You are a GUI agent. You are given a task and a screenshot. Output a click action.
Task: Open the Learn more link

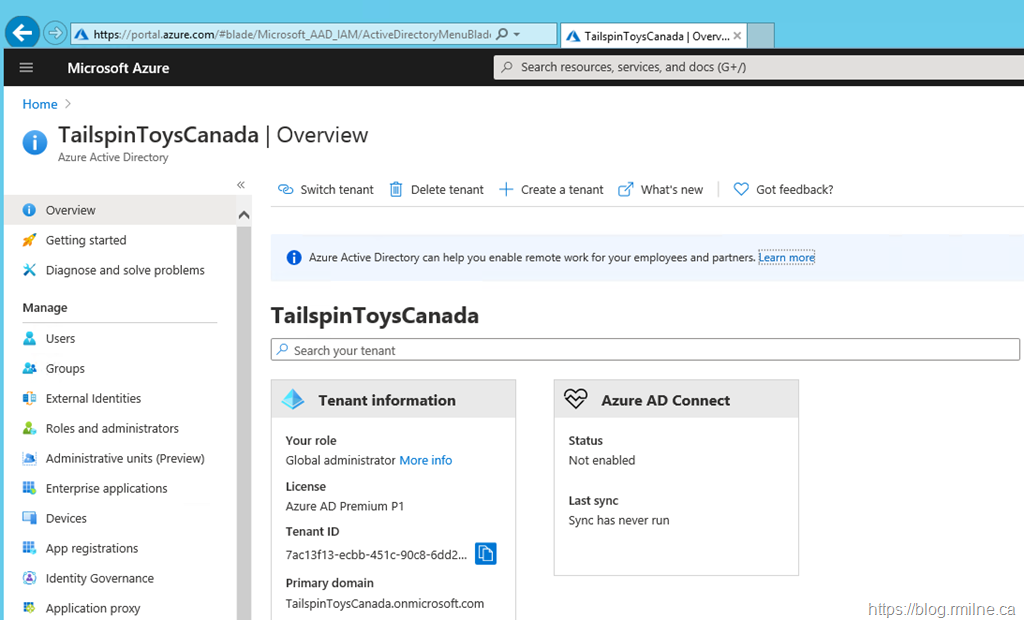tap(786, 258)
